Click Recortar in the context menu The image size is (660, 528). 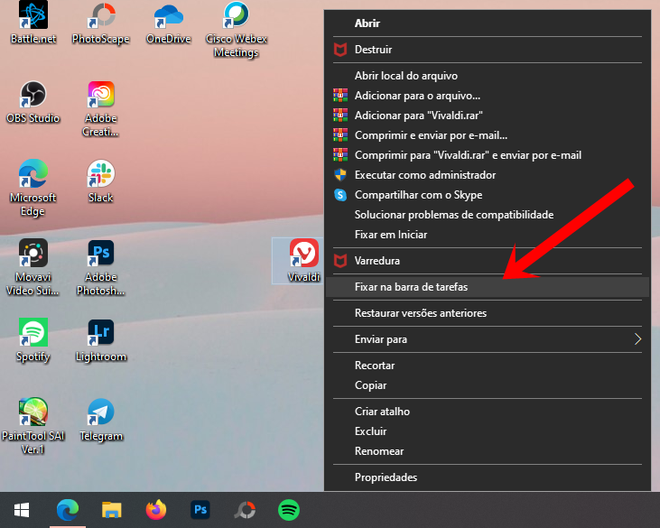click(487, 365)
